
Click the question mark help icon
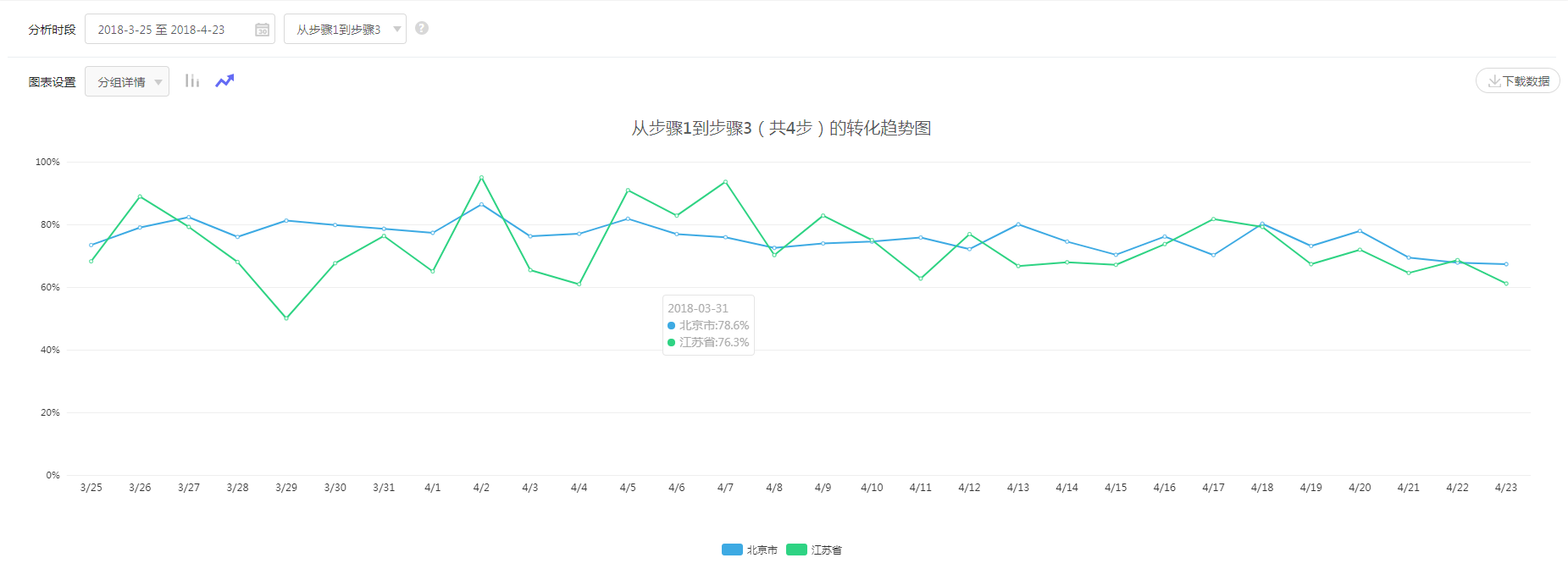point(422,28)
